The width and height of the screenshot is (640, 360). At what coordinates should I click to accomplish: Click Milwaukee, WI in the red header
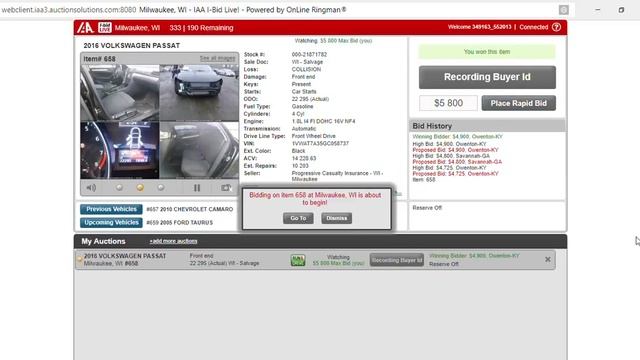pos(137,28)
